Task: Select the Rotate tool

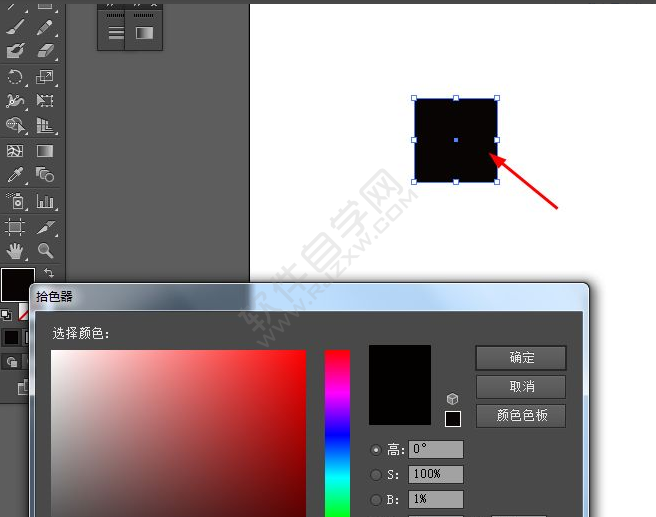Action: pyautogui.click(x=15, y=77)
